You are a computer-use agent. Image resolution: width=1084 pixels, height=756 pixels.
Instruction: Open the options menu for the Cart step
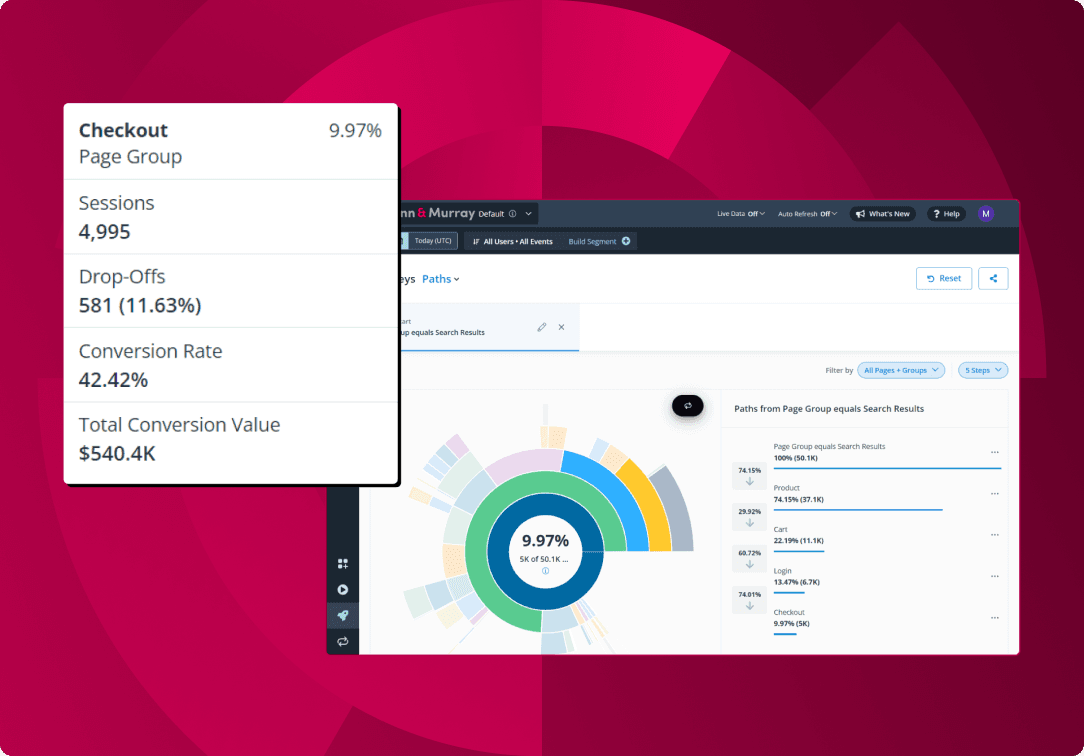tap(994, 535)
